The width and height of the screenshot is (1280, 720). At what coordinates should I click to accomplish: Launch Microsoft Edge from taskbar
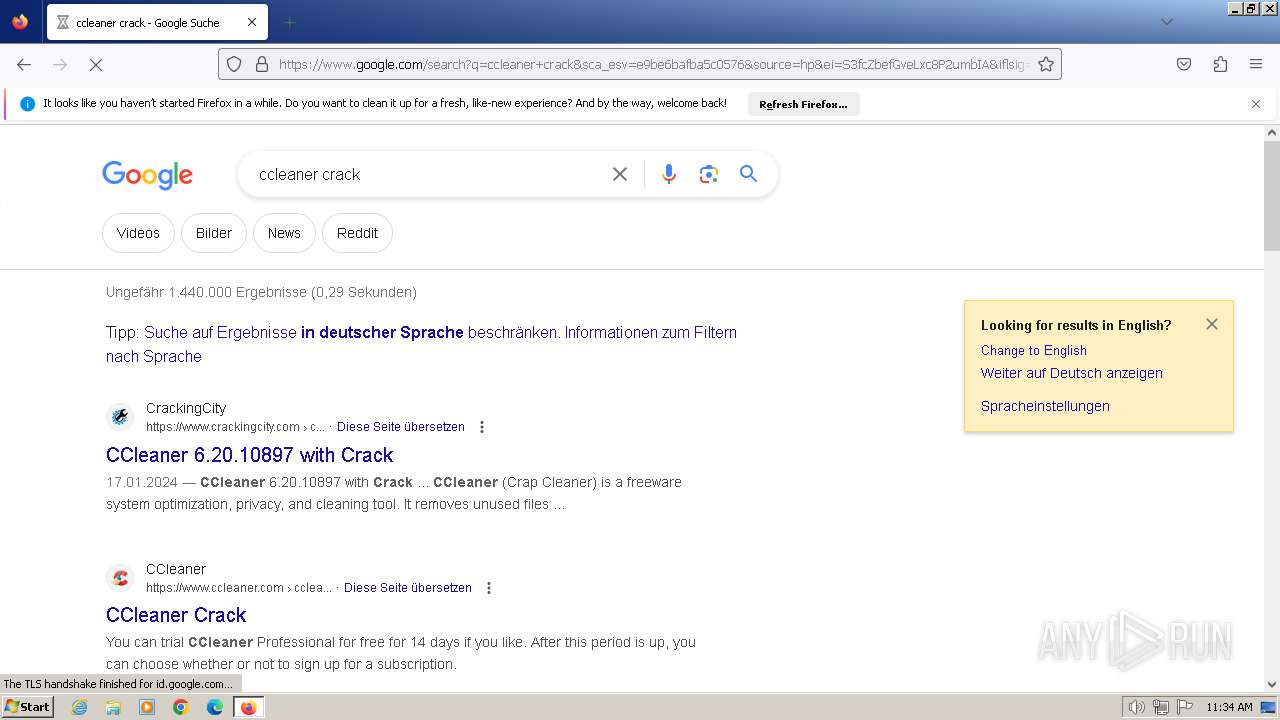point(215,707)
